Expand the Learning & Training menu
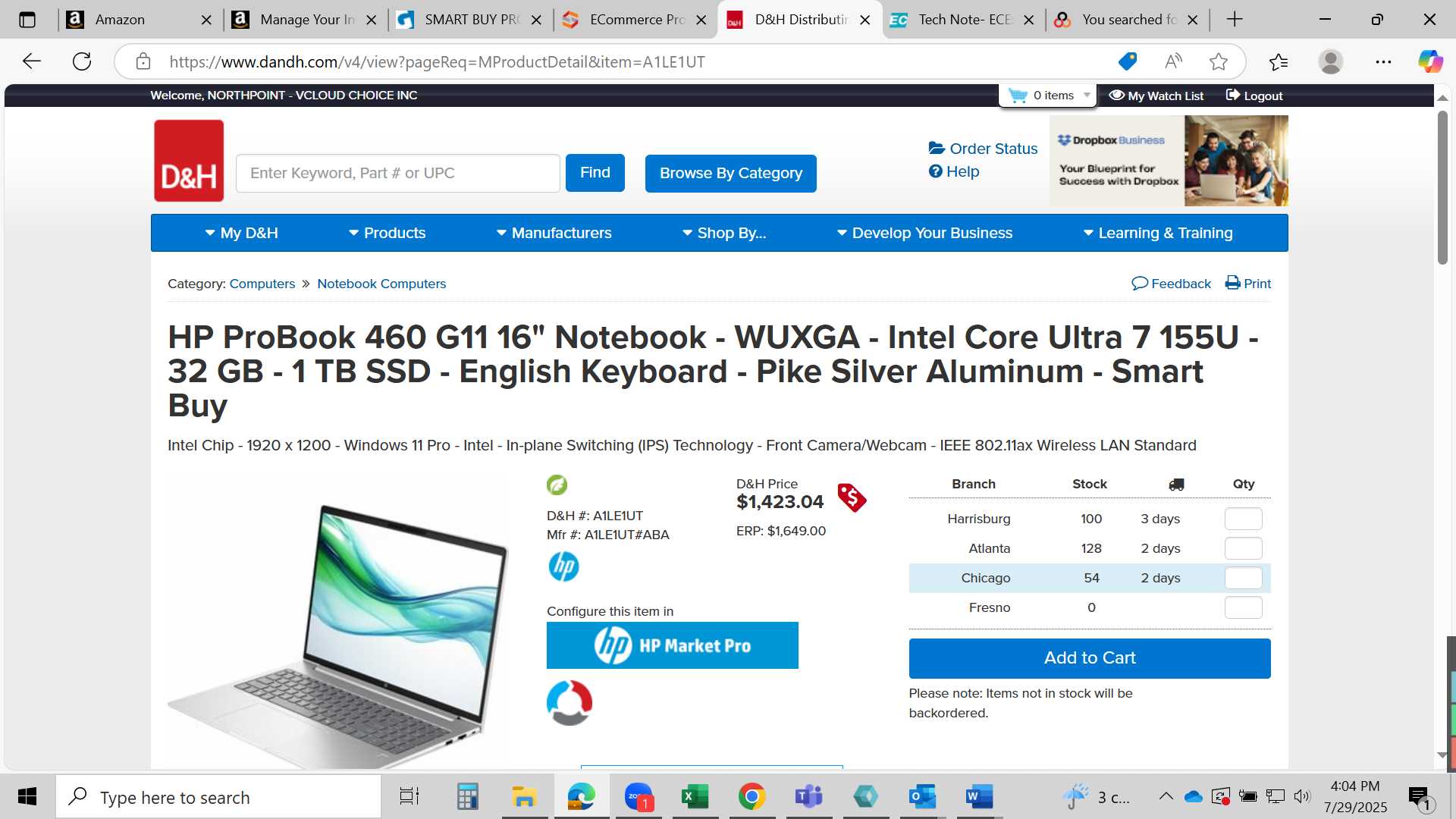The width and height of the screenshot is (1456, 819). (1158, 233)
